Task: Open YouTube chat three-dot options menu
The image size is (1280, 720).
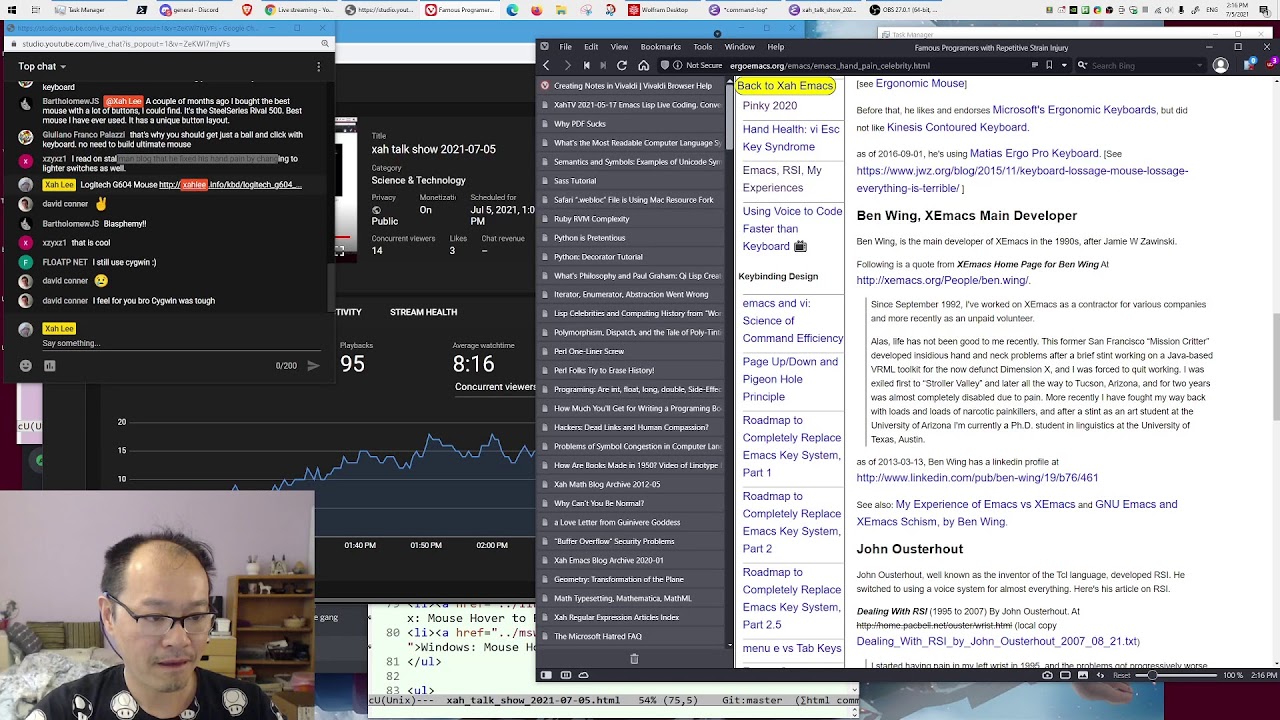Action: click(x=318, y=67)
